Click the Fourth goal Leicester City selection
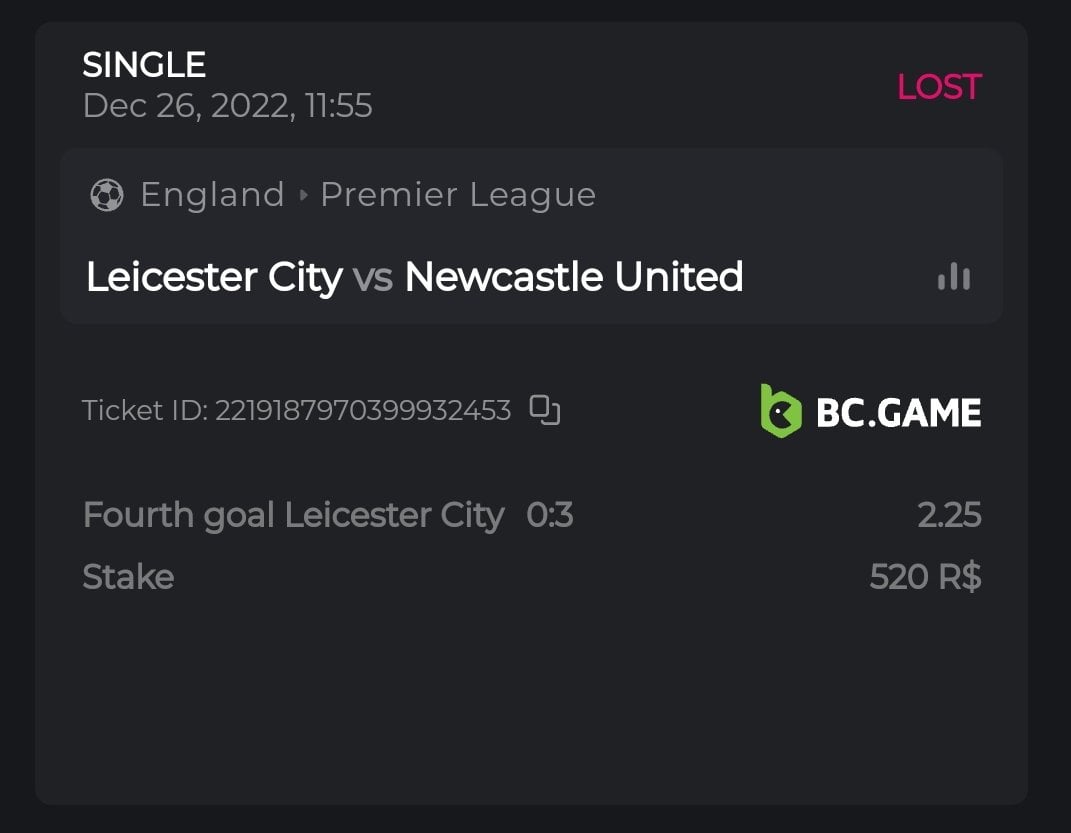Image resolution: width=1071 pixels, height=833 pixels. coord(293,515)
